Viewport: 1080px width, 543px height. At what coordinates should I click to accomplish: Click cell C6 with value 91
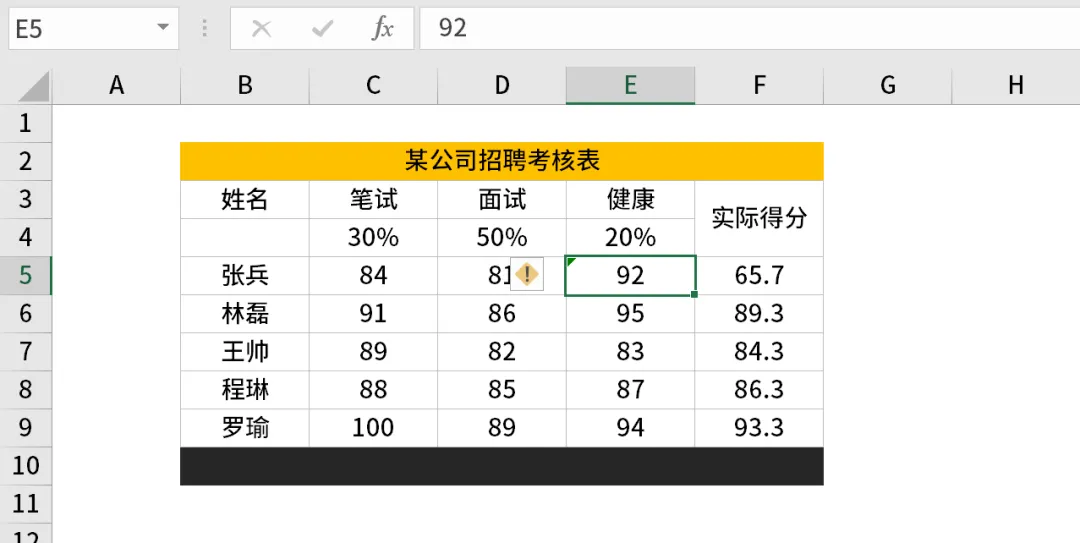[x=373, y=314]
